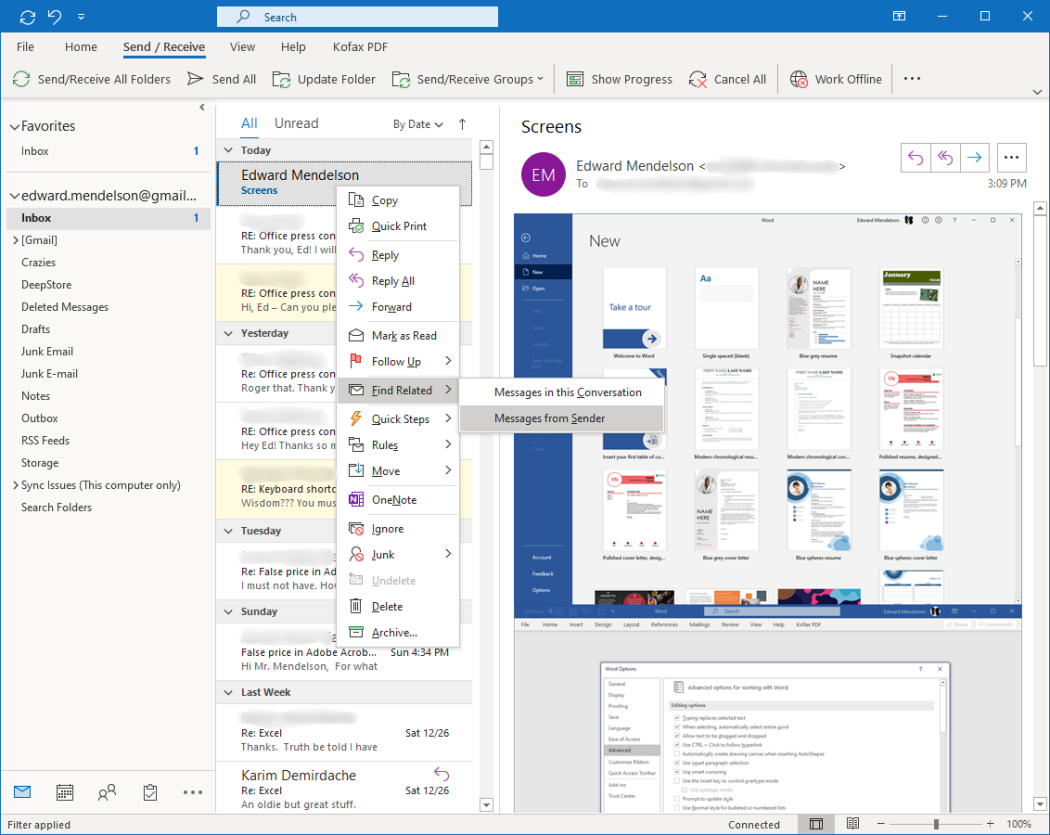Select Reply All in the context menu

[x=398, y=281]
